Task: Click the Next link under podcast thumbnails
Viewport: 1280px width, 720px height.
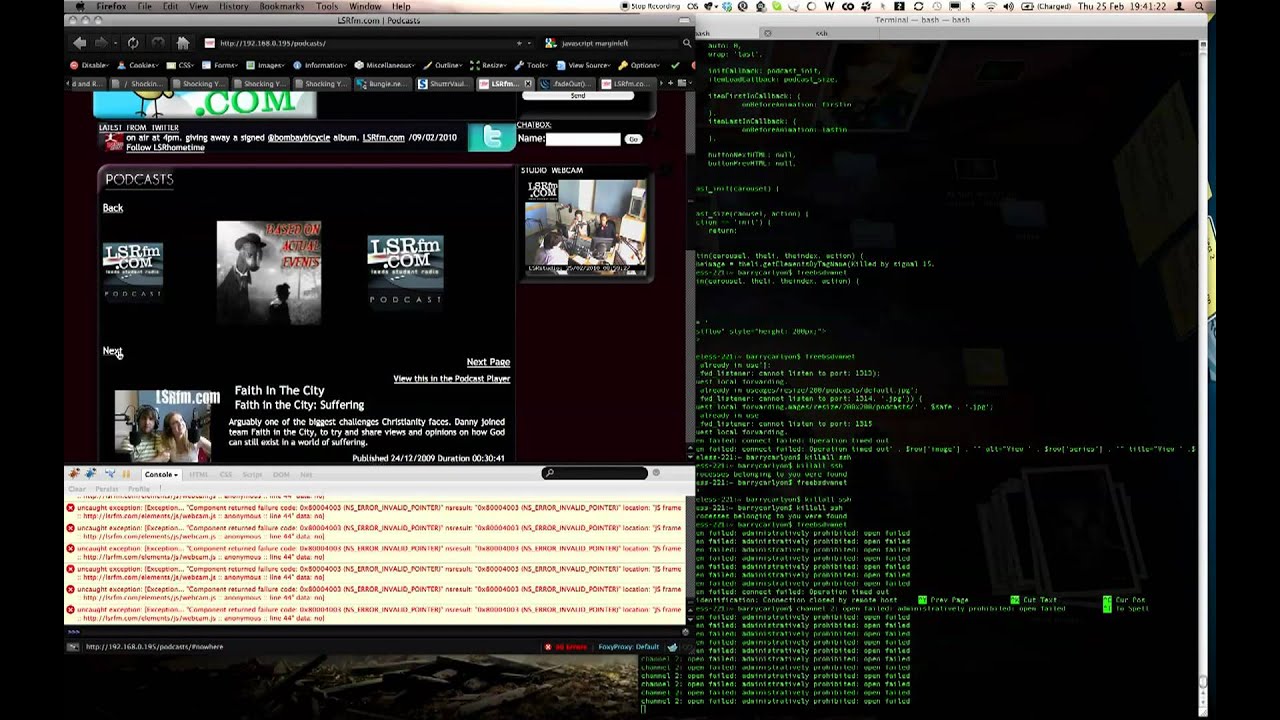Action: click(112, 351)
